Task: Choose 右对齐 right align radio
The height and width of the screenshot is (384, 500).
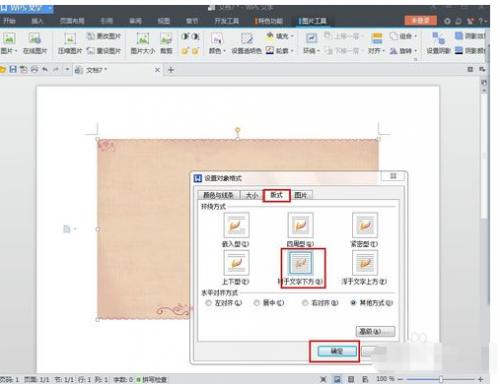Action: coord(305,303)
